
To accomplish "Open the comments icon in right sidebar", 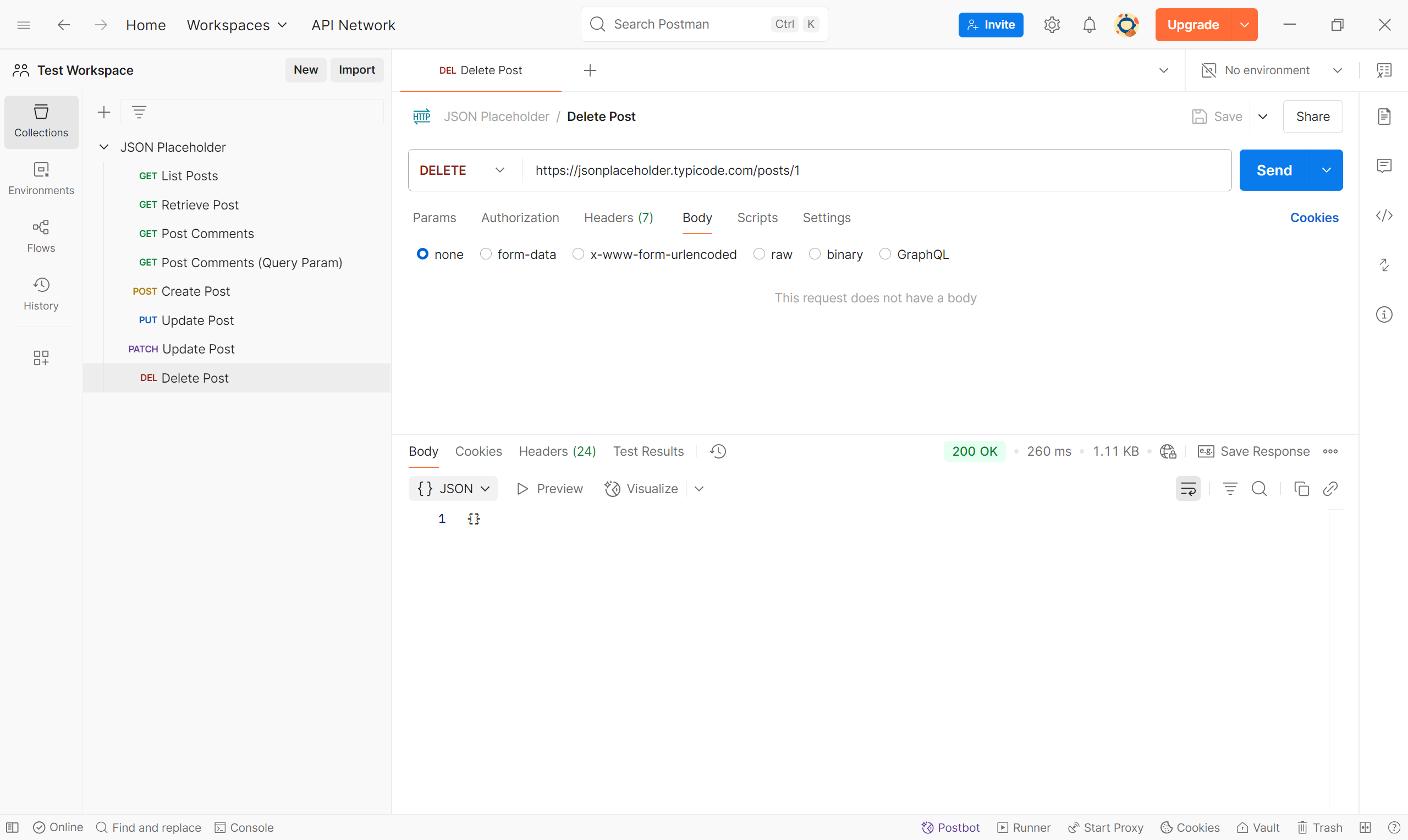I will tap(1384, 166).
